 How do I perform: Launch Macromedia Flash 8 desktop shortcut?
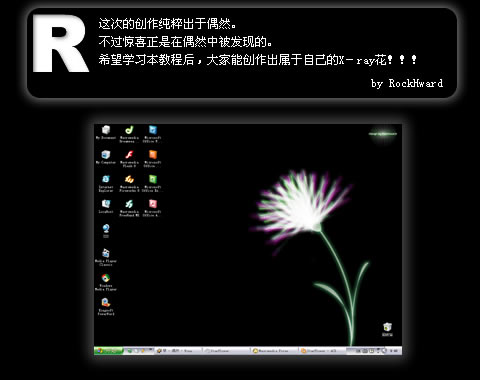click(x=129, y=159)
